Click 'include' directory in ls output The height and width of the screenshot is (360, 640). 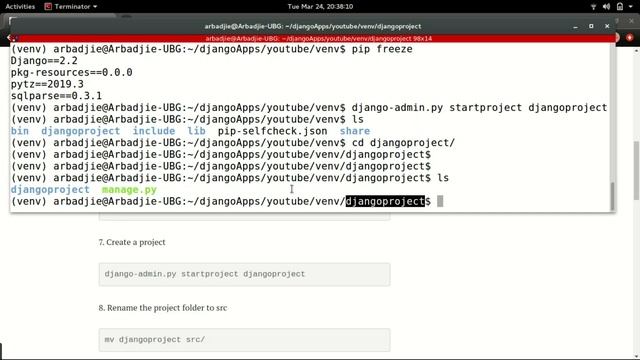[154, 131]
